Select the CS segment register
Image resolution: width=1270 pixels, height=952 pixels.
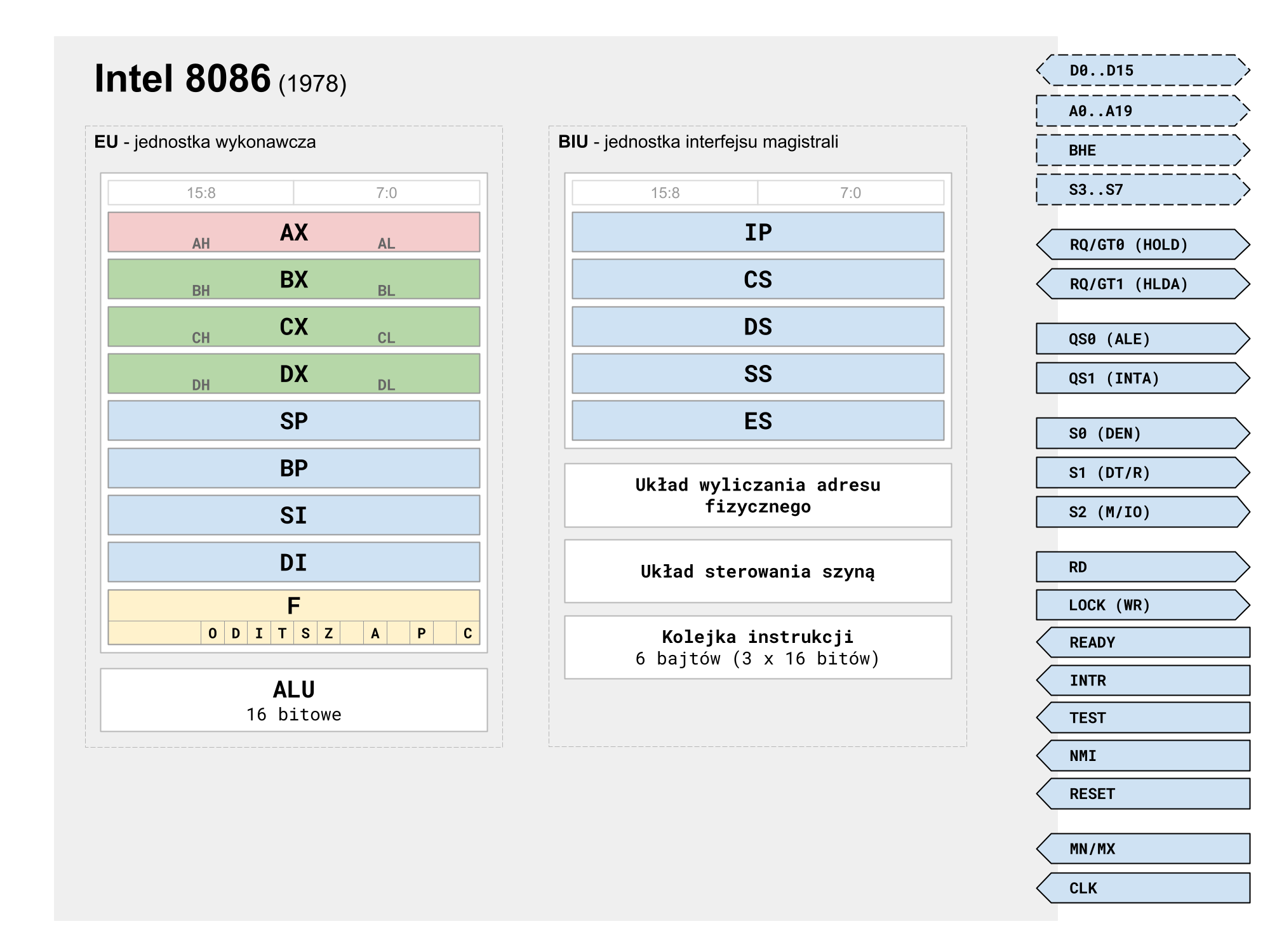point(758,279)
